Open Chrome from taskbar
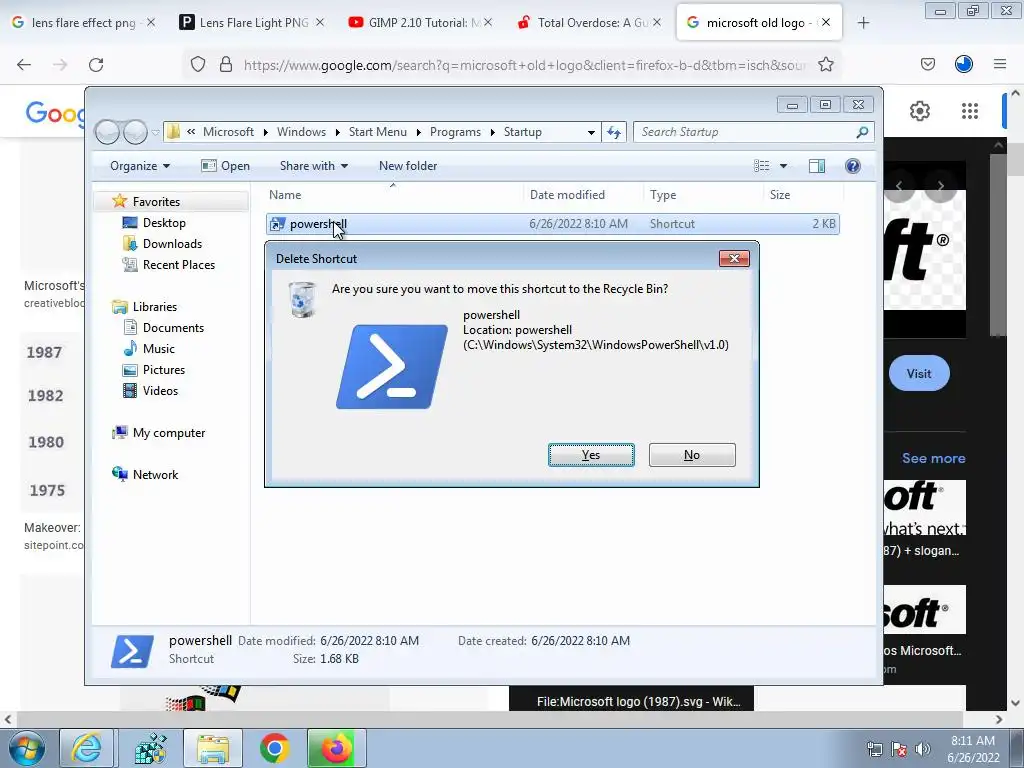Image resolution: width=1024 pixels, height=768 pixels. point(274,748)
